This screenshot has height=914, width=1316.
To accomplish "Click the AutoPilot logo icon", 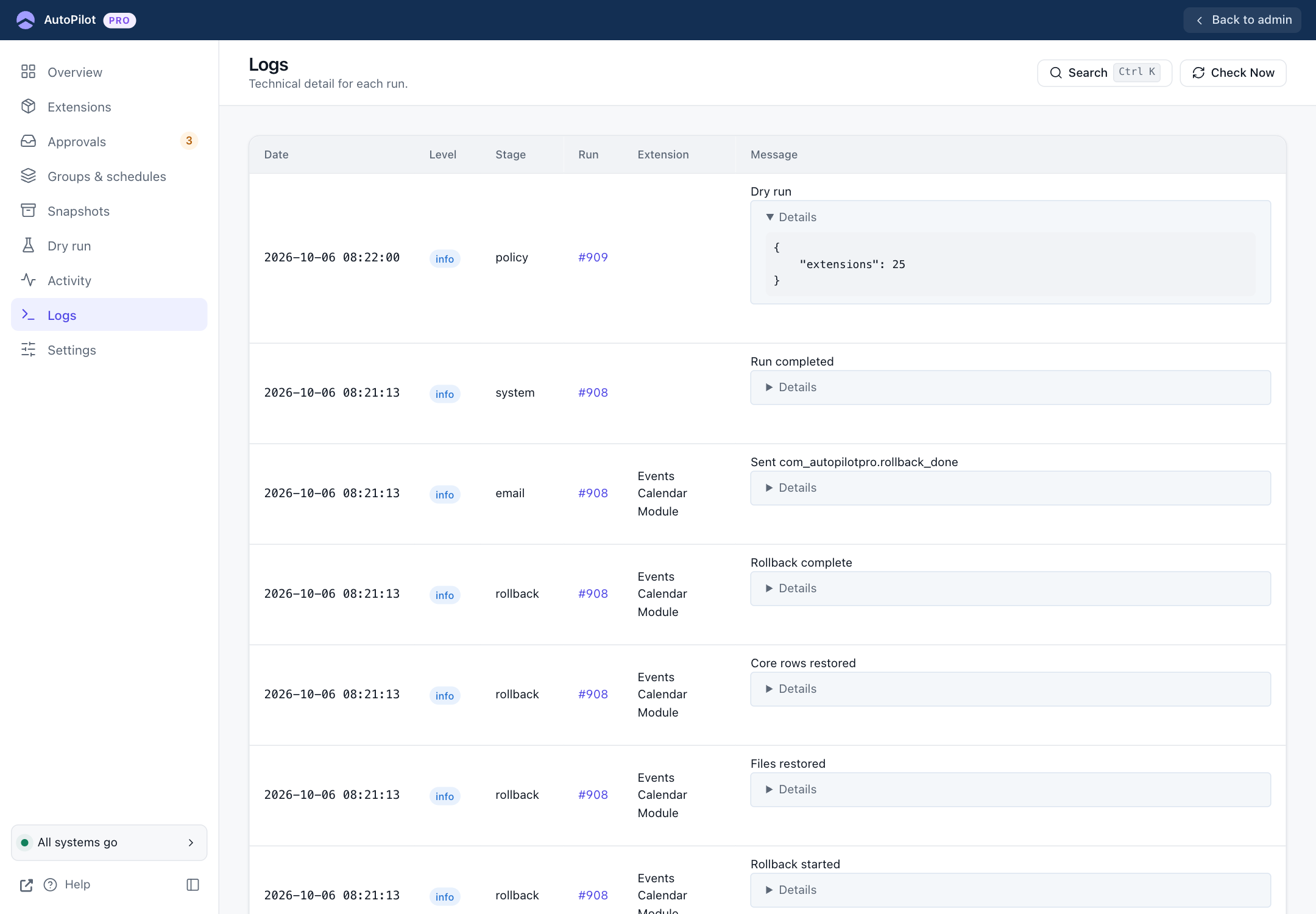I will click(x=26, y=20).
